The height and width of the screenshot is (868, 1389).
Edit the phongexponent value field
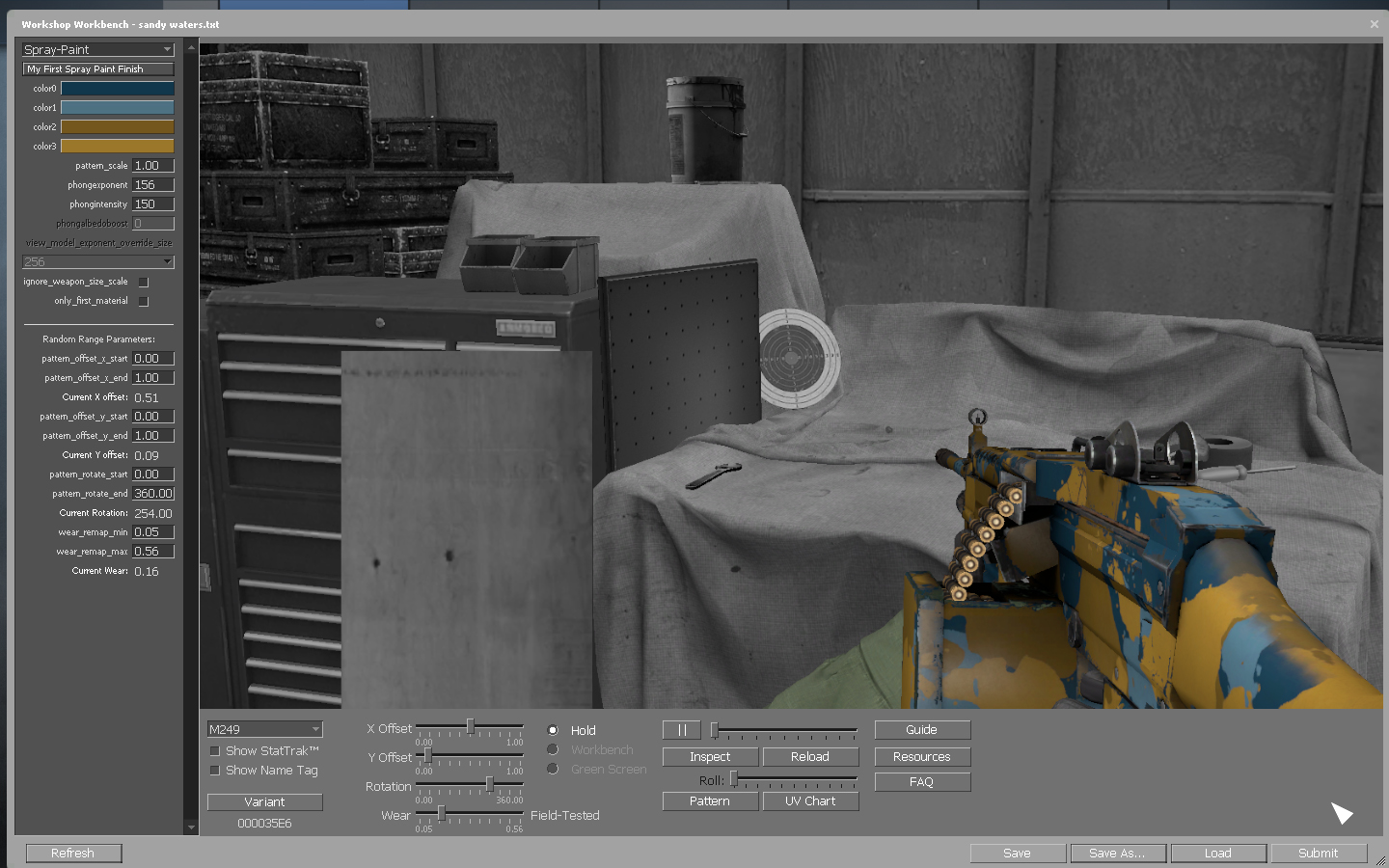click(x=153, y=185)
